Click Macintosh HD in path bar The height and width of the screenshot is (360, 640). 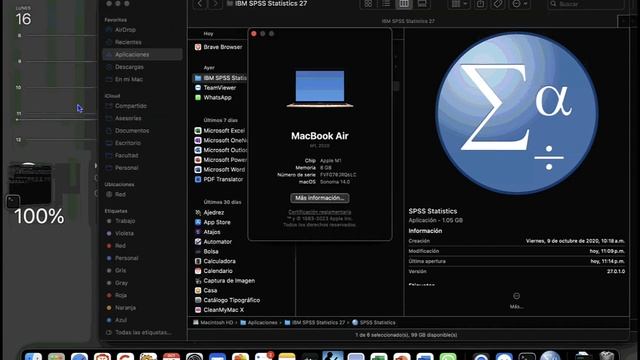point(212,322)
